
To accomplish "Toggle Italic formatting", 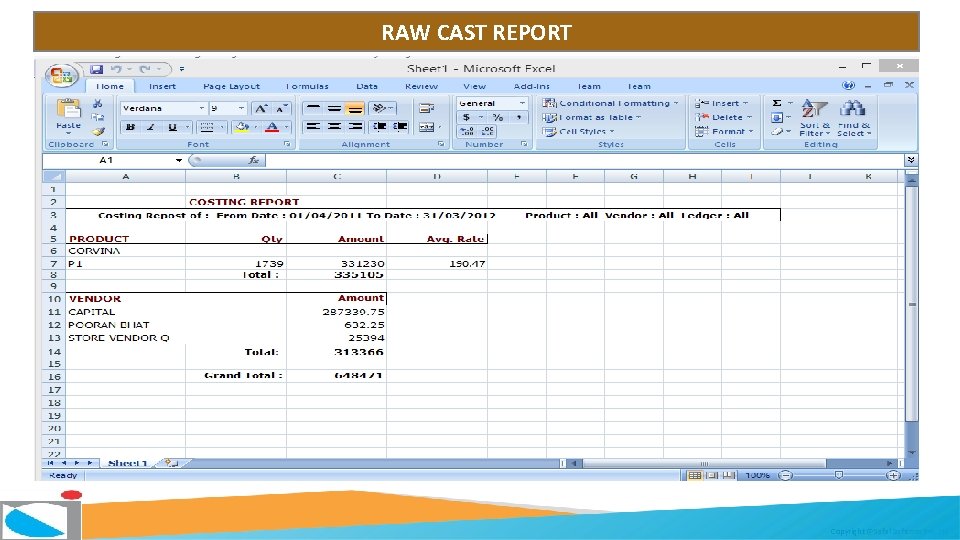I will [151, 127].
